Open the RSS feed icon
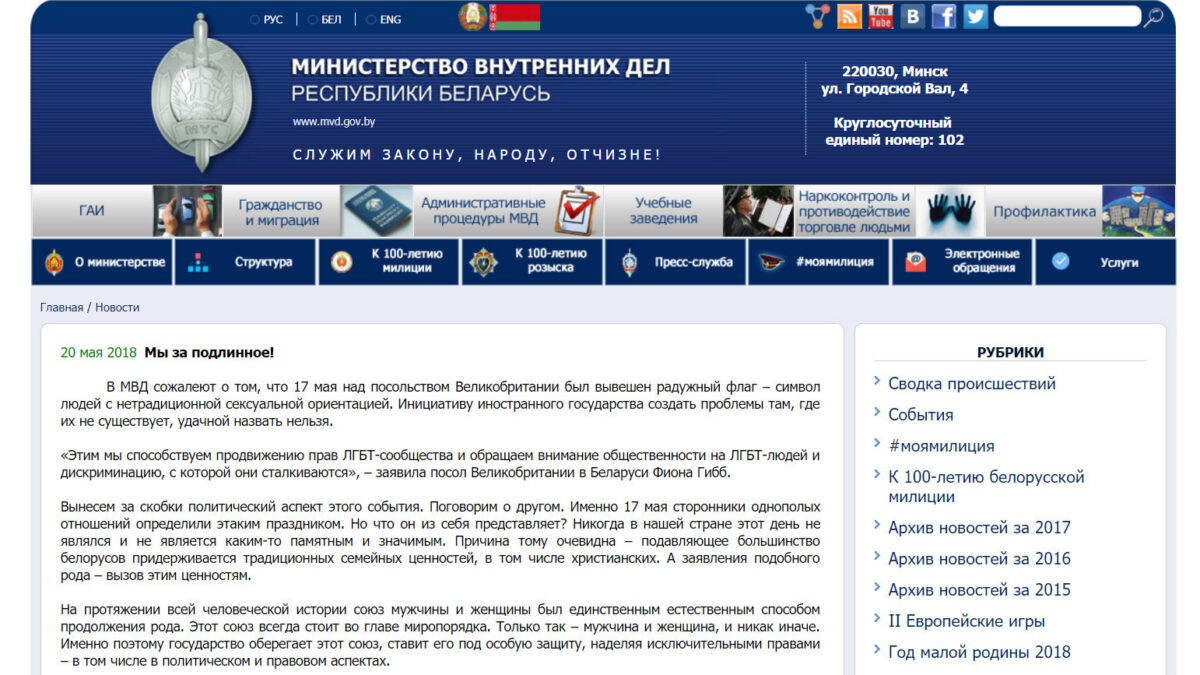Screen dimensions: 1200x675 [x=850, y=16]
